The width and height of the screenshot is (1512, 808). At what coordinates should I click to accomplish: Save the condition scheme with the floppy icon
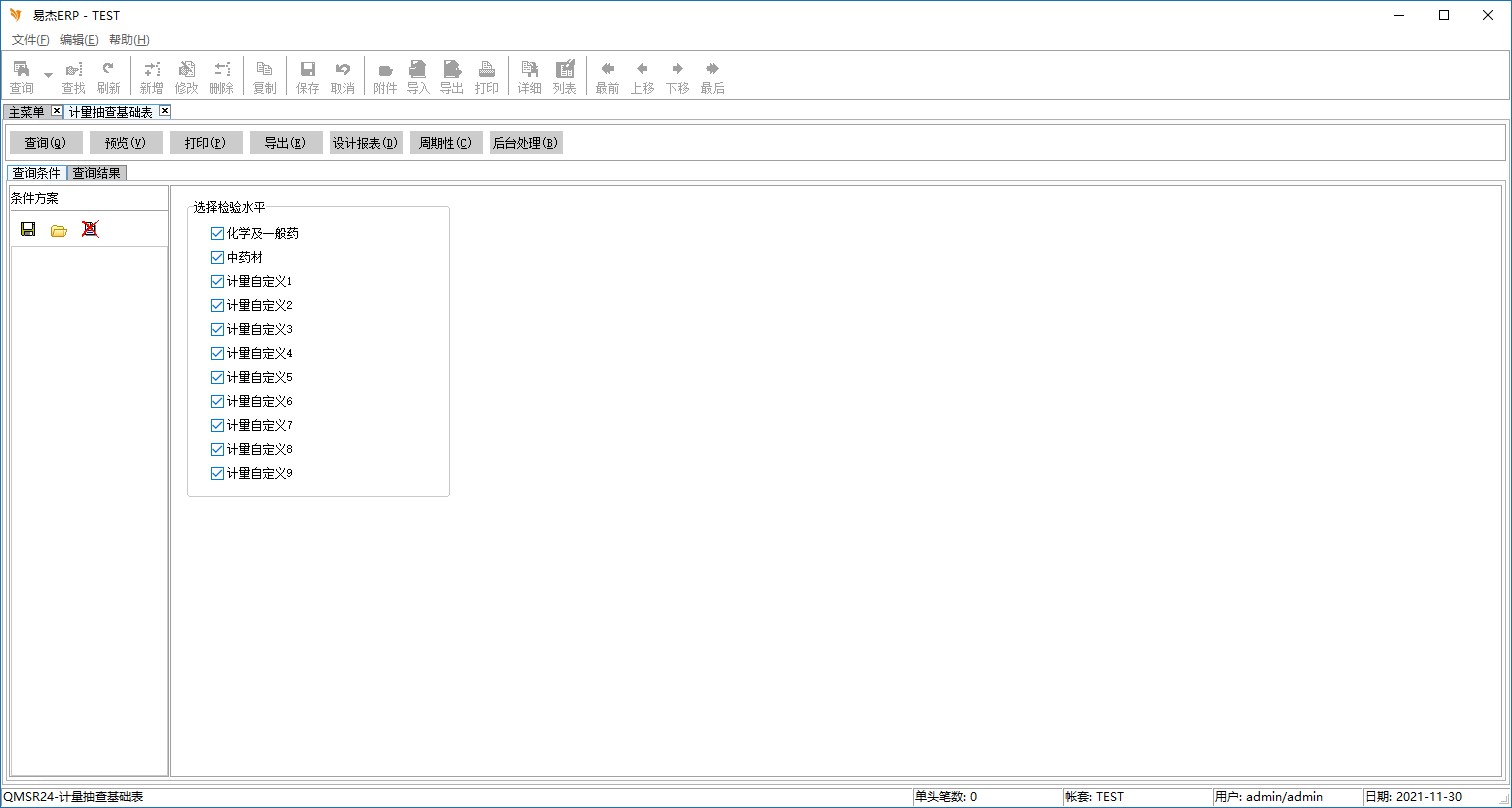[28, 230]
